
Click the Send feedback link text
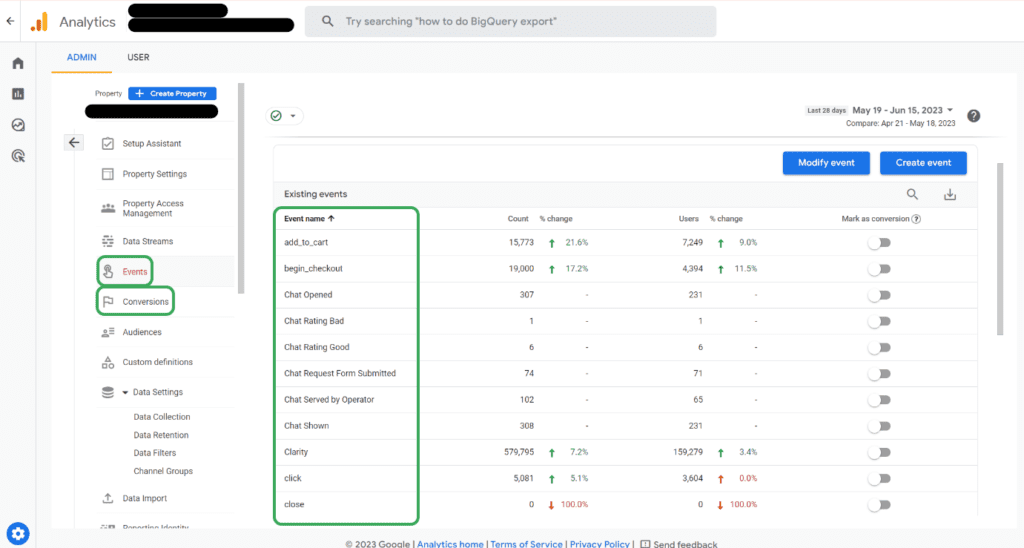click(685, 543)
